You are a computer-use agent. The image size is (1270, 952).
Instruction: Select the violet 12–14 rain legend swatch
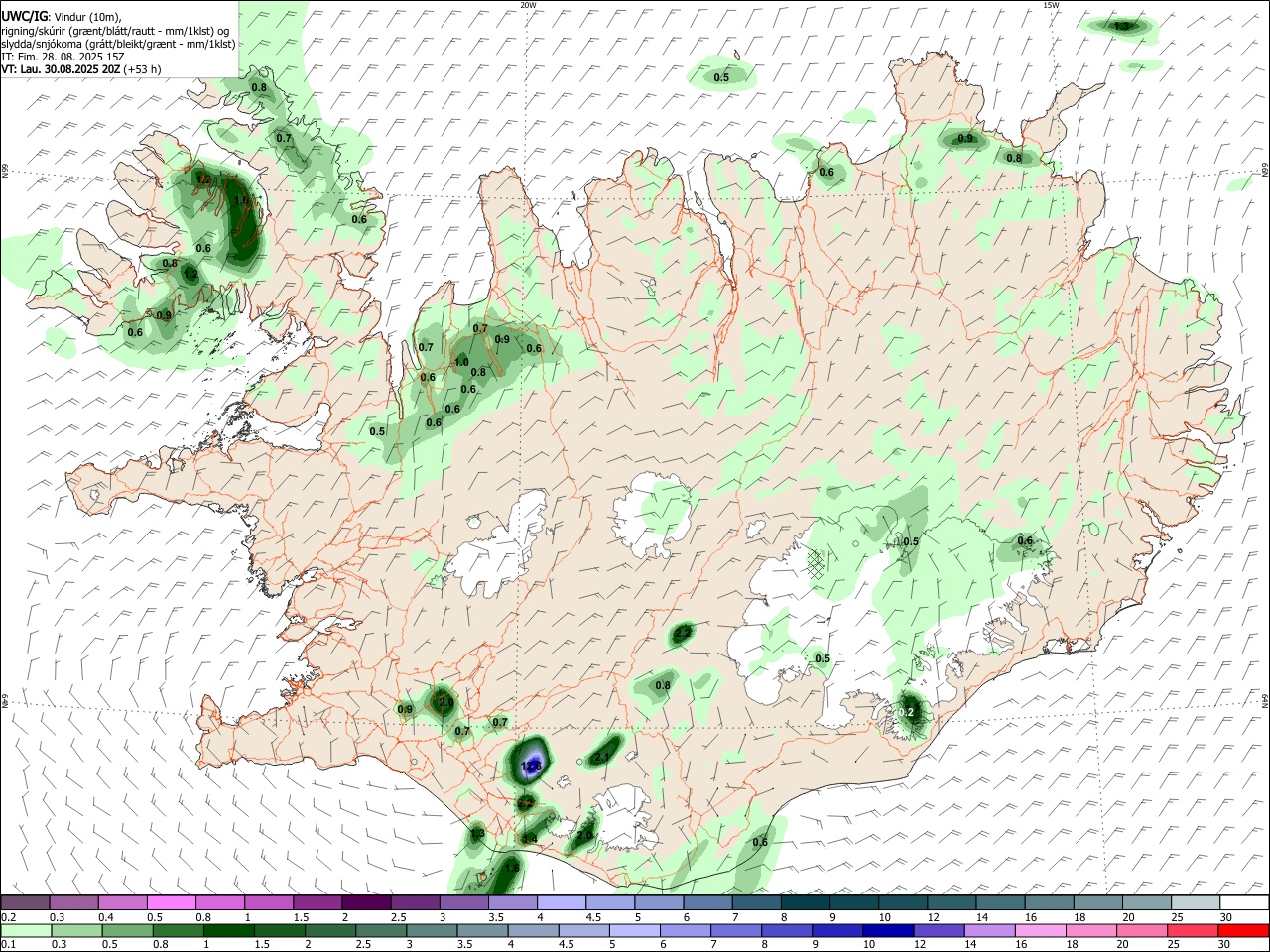938,930
